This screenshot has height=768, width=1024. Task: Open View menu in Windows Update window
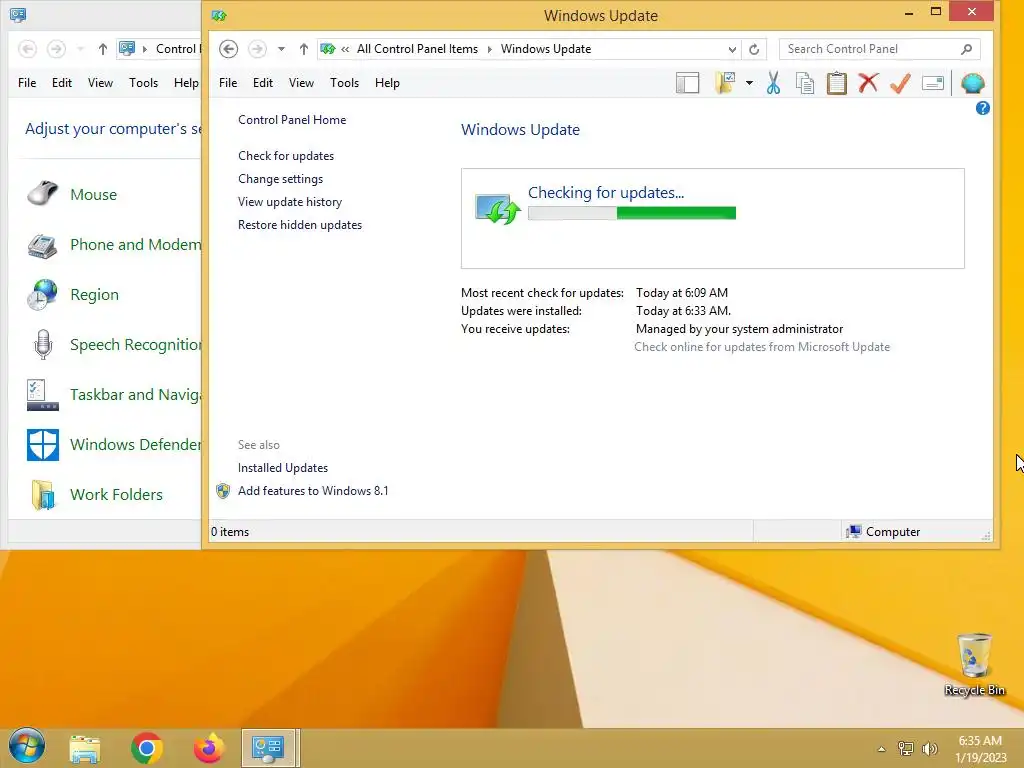(301, 83)
